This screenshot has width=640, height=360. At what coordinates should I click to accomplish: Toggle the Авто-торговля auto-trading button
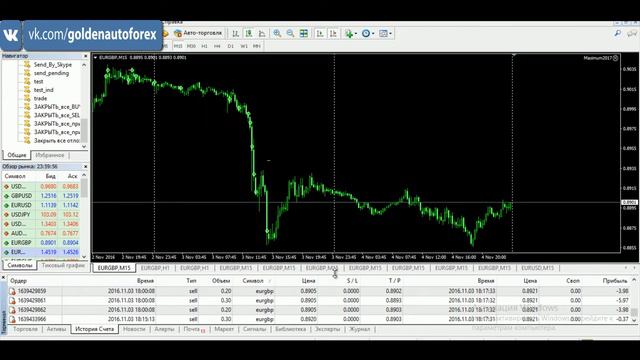pos(198,33)
